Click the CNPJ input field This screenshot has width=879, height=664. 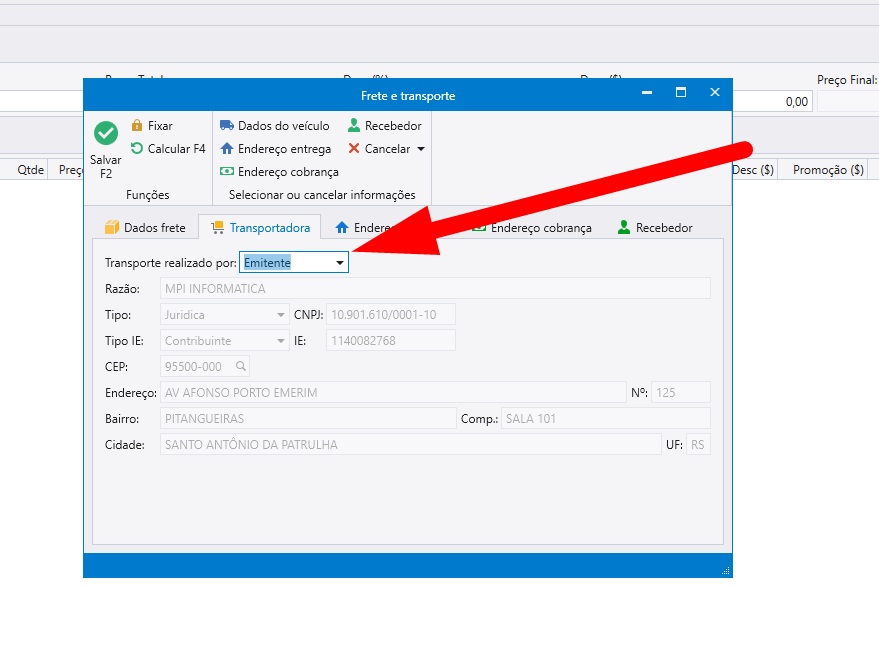390,315
